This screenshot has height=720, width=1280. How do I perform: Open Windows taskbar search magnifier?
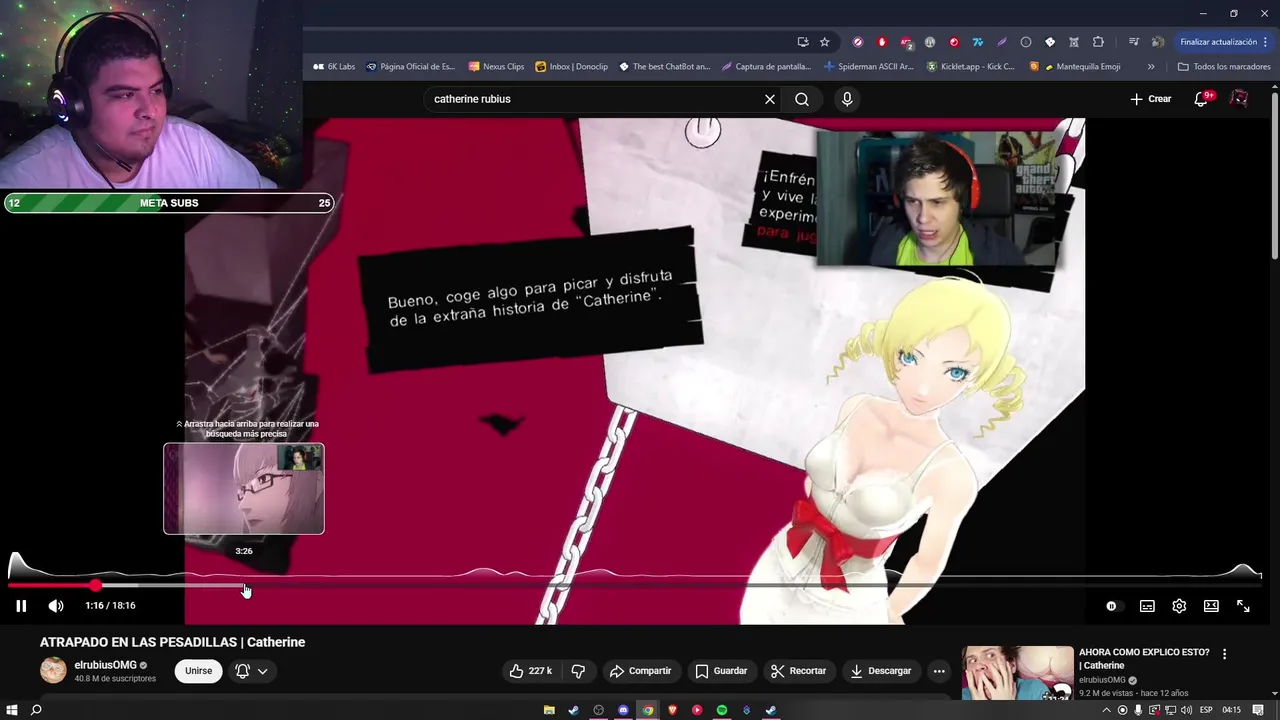tap(36, 710)
